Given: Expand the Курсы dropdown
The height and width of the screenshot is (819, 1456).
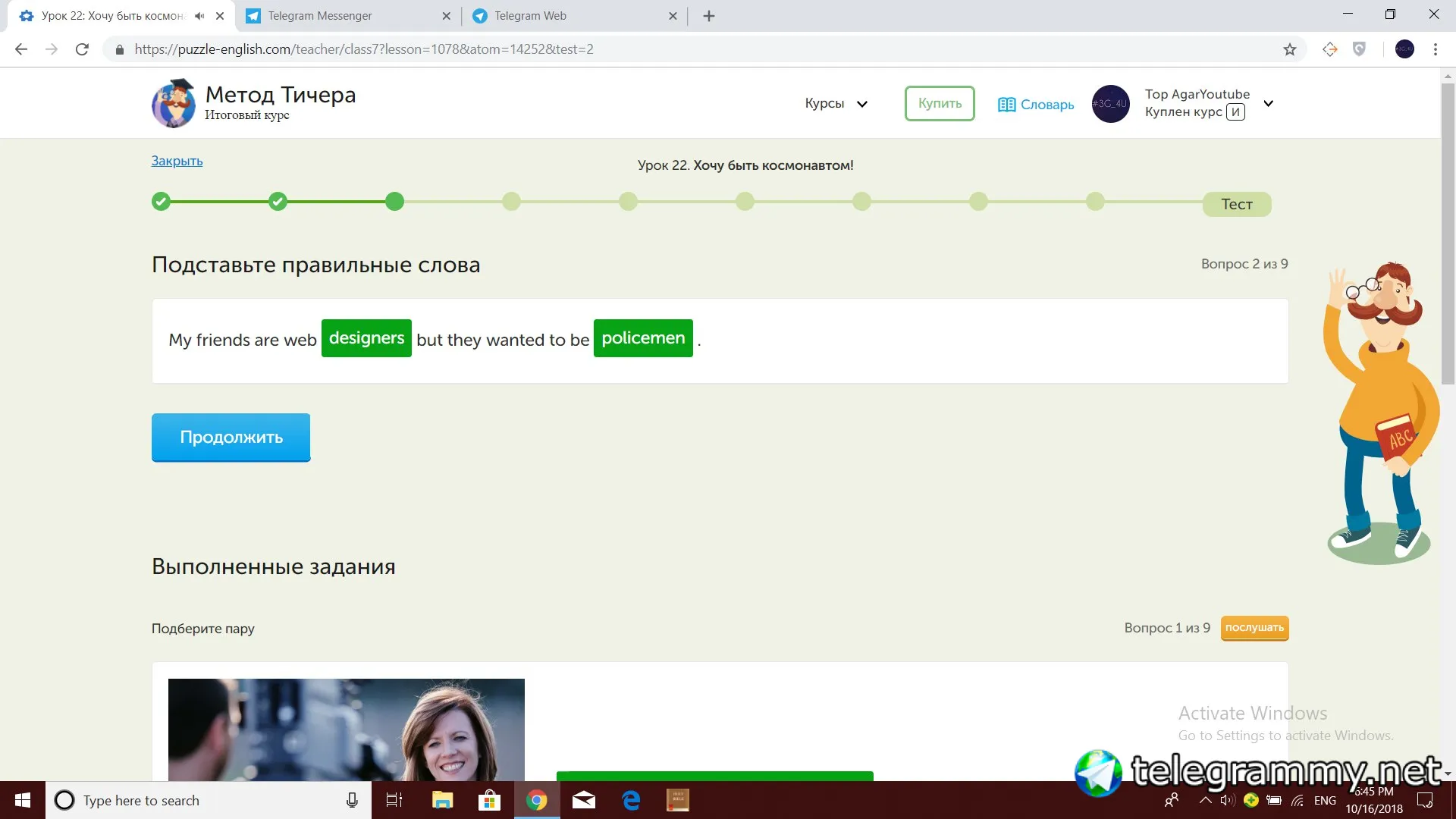Looking at the screenshot, I should (x=836, y=104).
